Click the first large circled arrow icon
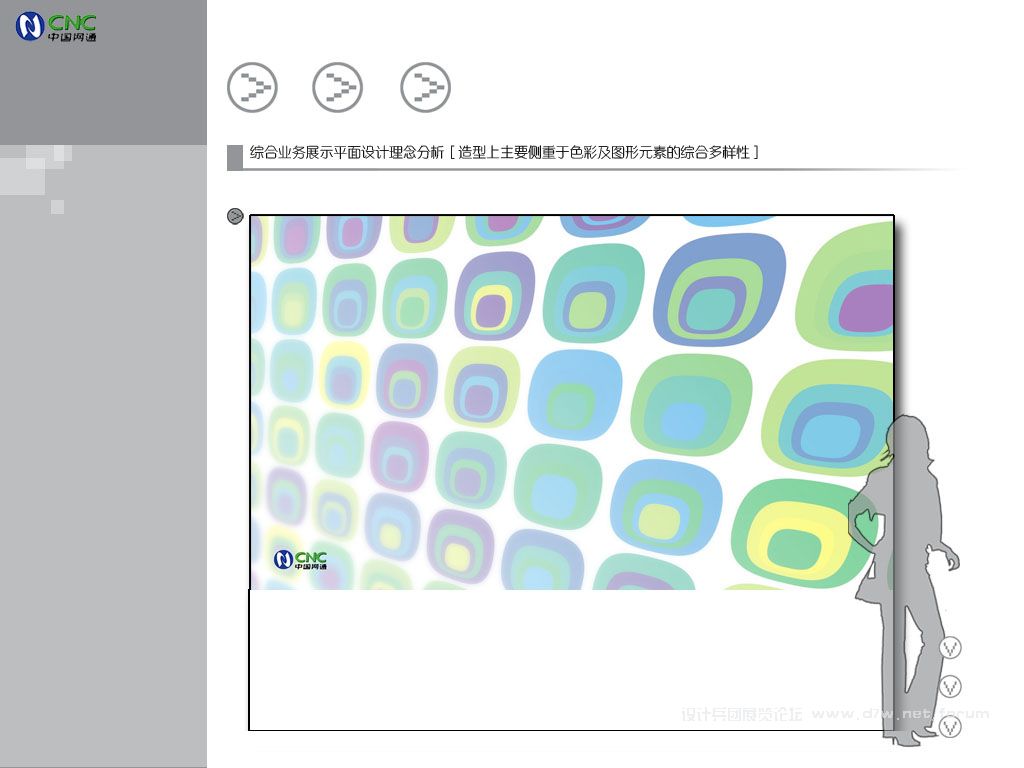Viewport: 1024px width, 768px height. pyautogui.click(x=252, y=88)
